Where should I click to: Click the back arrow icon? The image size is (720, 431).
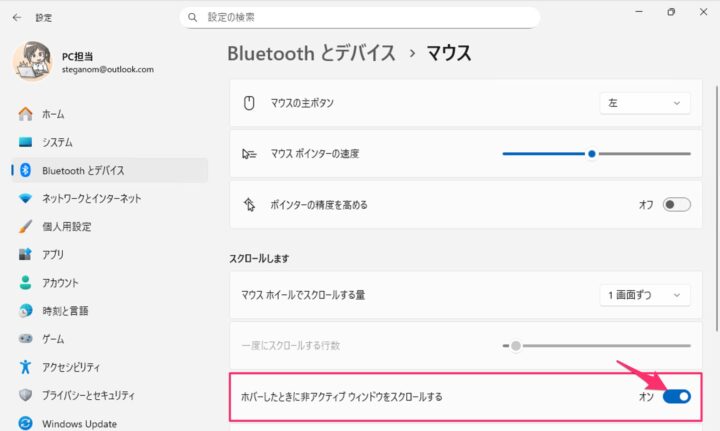pos(17,17)
